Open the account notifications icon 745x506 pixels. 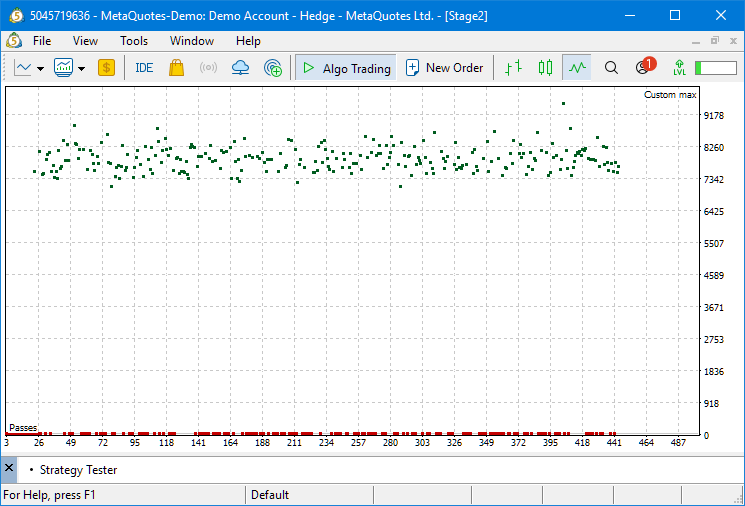[x=644, y=68]
